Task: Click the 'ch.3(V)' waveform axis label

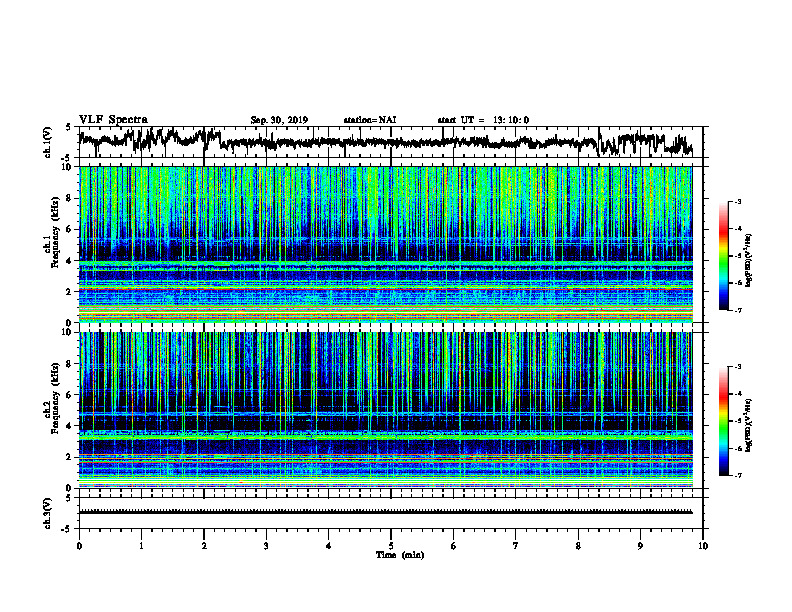Action: 48,513
